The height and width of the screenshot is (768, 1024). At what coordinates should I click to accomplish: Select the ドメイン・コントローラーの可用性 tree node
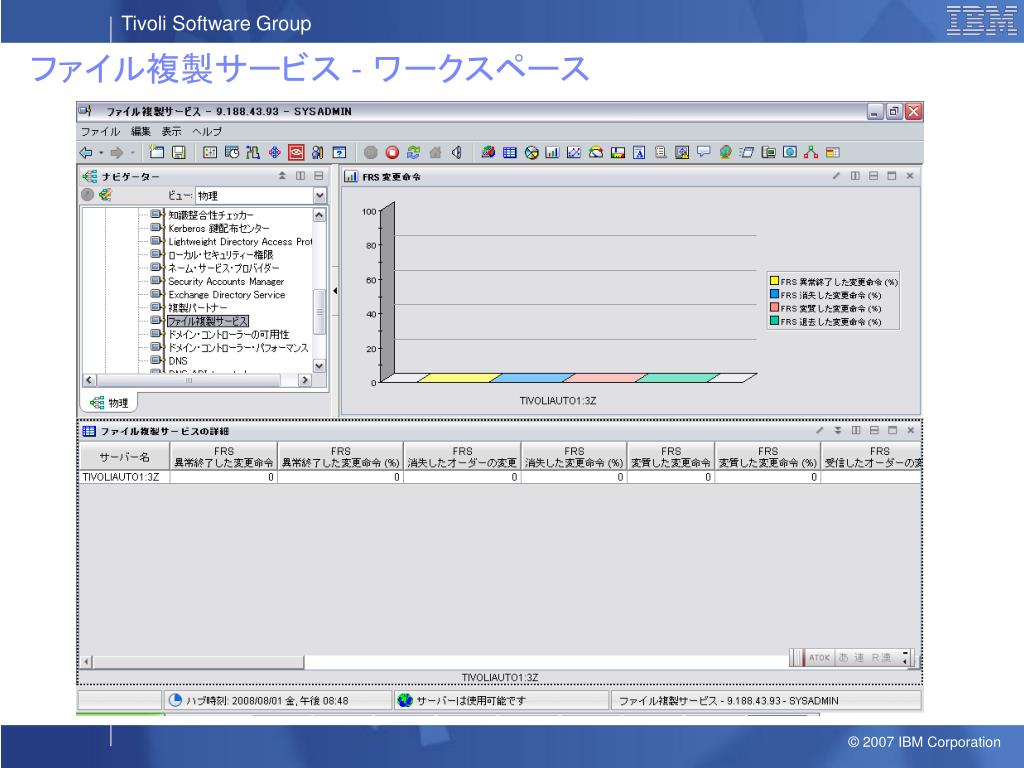click(x=229, y=334)
